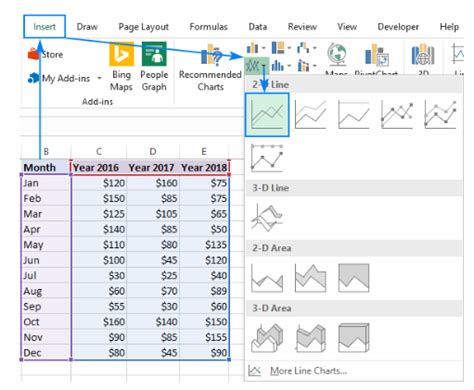Choose the 2-D Stacked Area chart

pyautogui.click(x=310, y=278)
